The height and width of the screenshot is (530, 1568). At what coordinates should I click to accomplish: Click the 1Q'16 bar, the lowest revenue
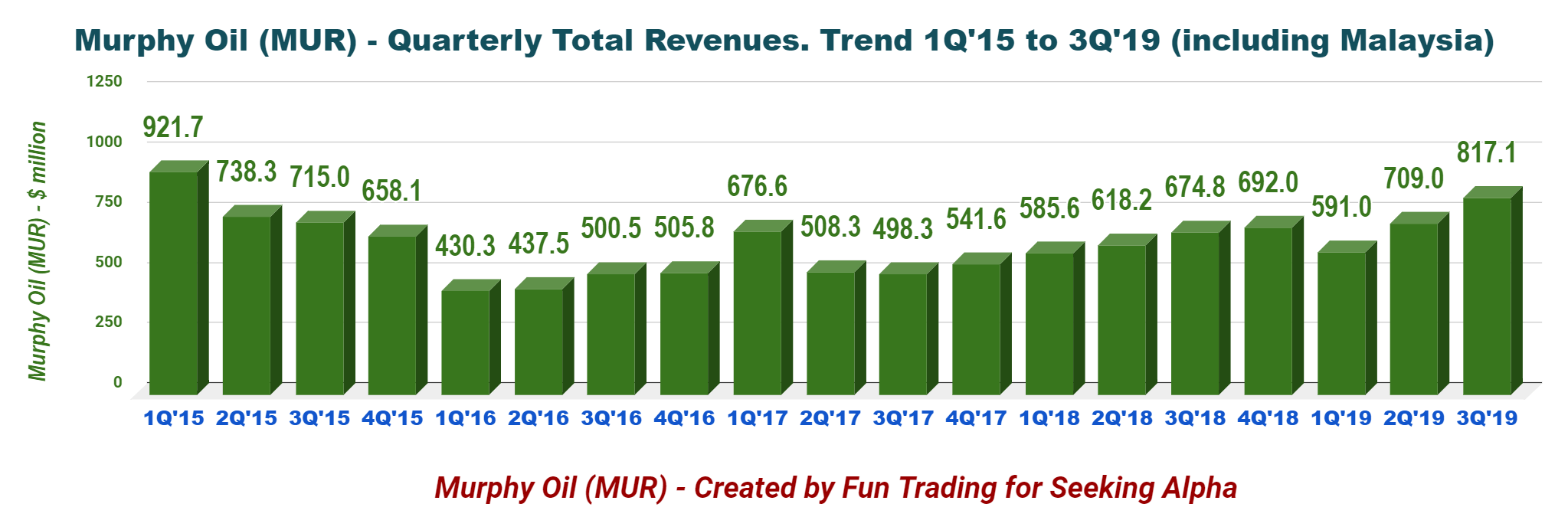(x=466, y=342)
